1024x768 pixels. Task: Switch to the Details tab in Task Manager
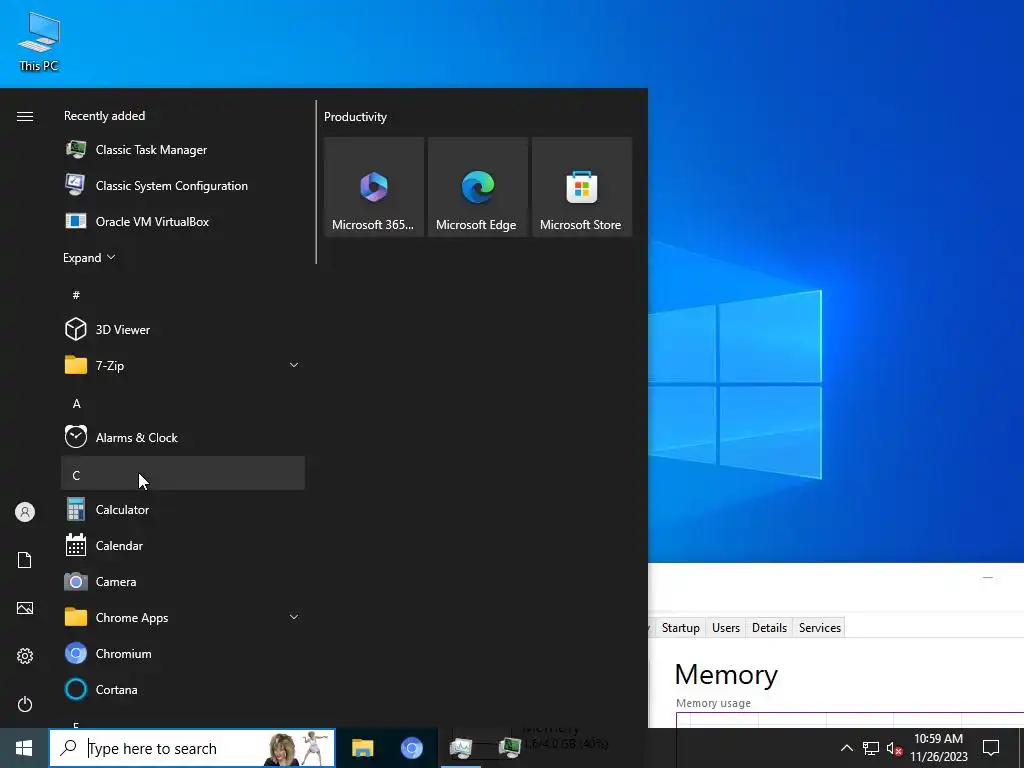coord(769,628)
